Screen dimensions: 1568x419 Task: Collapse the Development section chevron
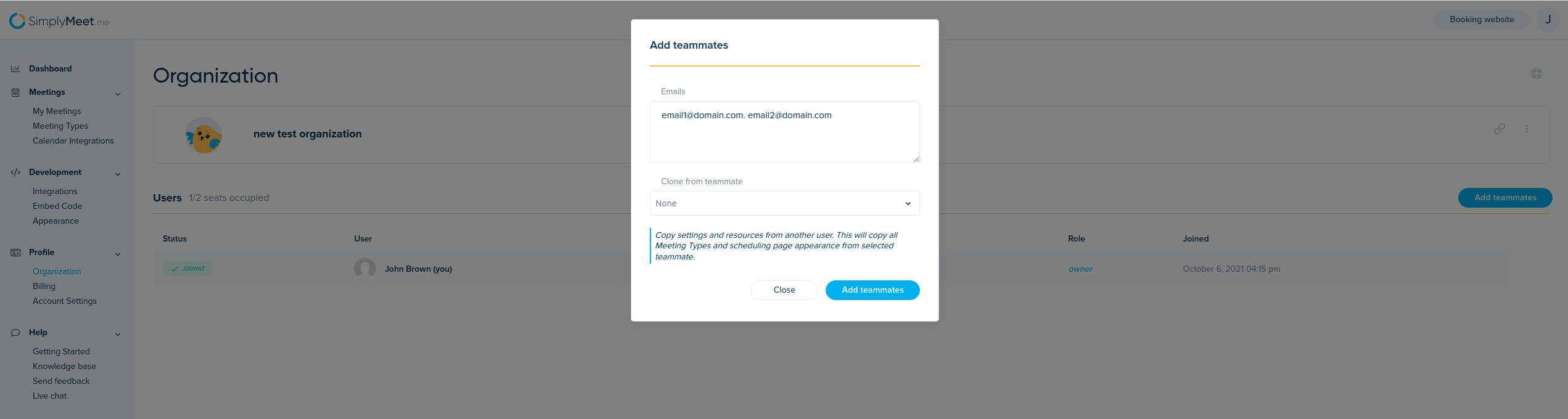coord(118,174)
